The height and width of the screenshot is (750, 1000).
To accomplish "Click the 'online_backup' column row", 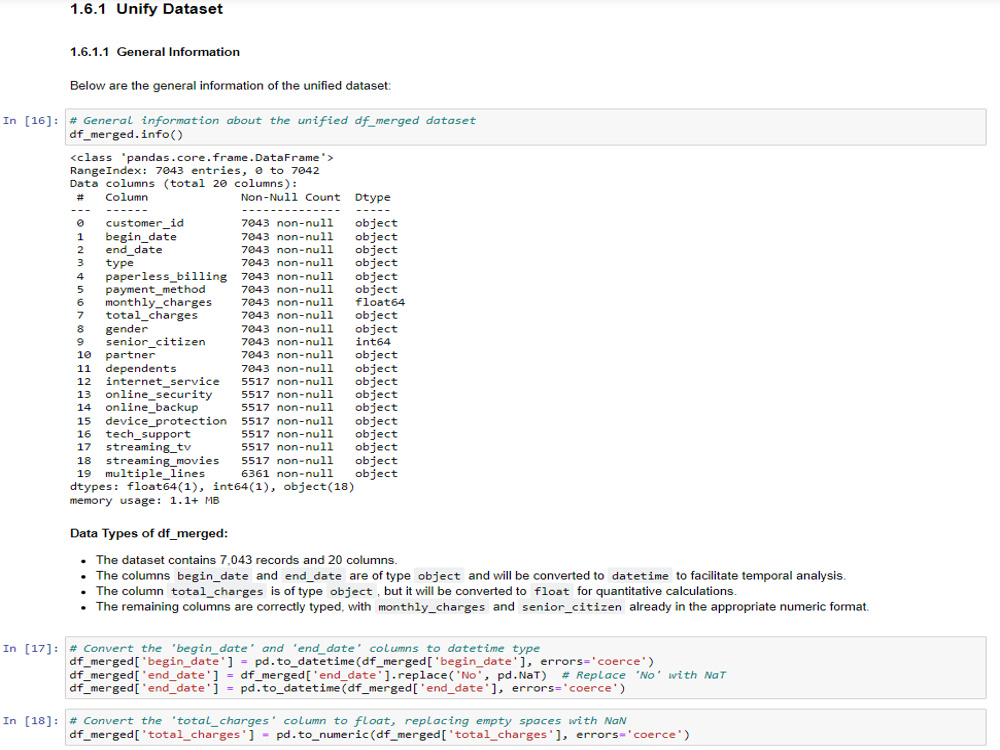I will coord(237,408).
